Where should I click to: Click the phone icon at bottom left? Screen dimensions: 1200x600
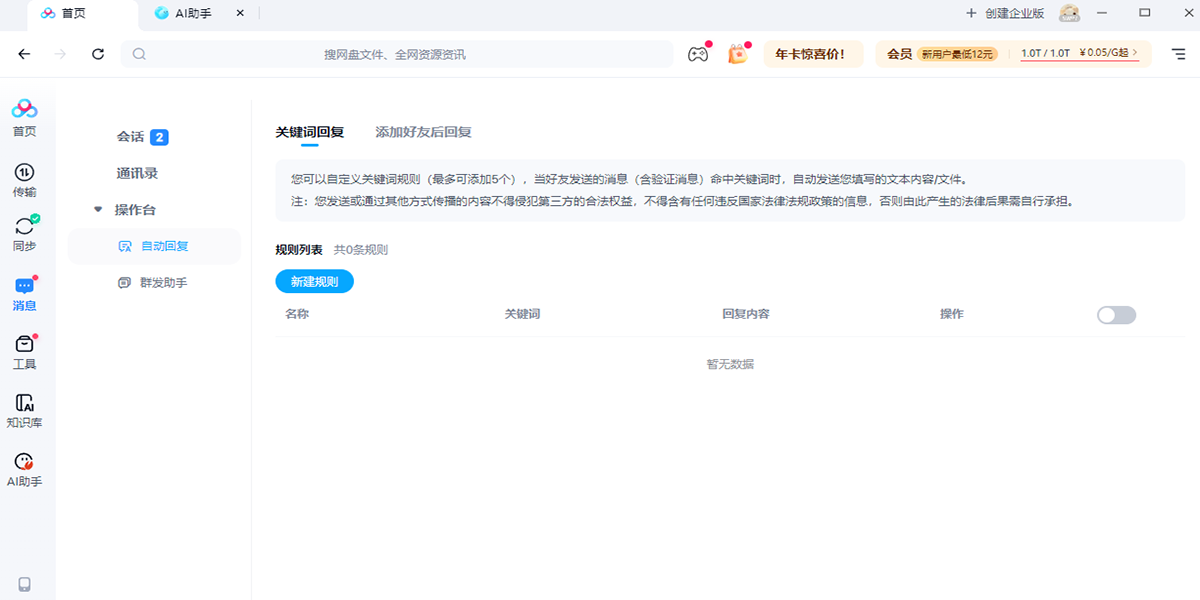[x=25, y=584]
